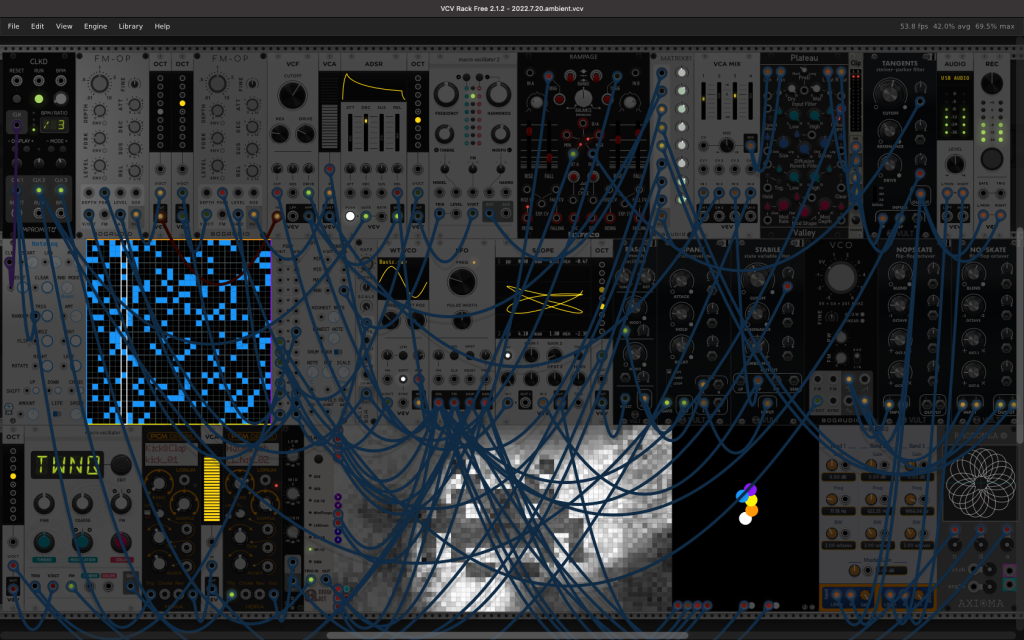The height and width of the screenshot is (640, 1024).
Task: Click the EDIT knob next to TWNG display
Action: [121, 465]
